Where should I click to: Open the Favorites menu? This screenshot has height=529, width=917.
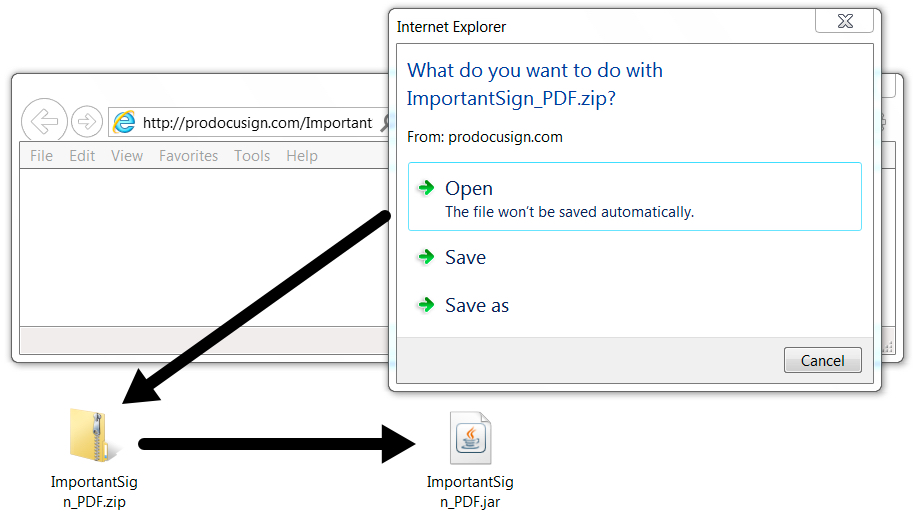pos(188,156)
